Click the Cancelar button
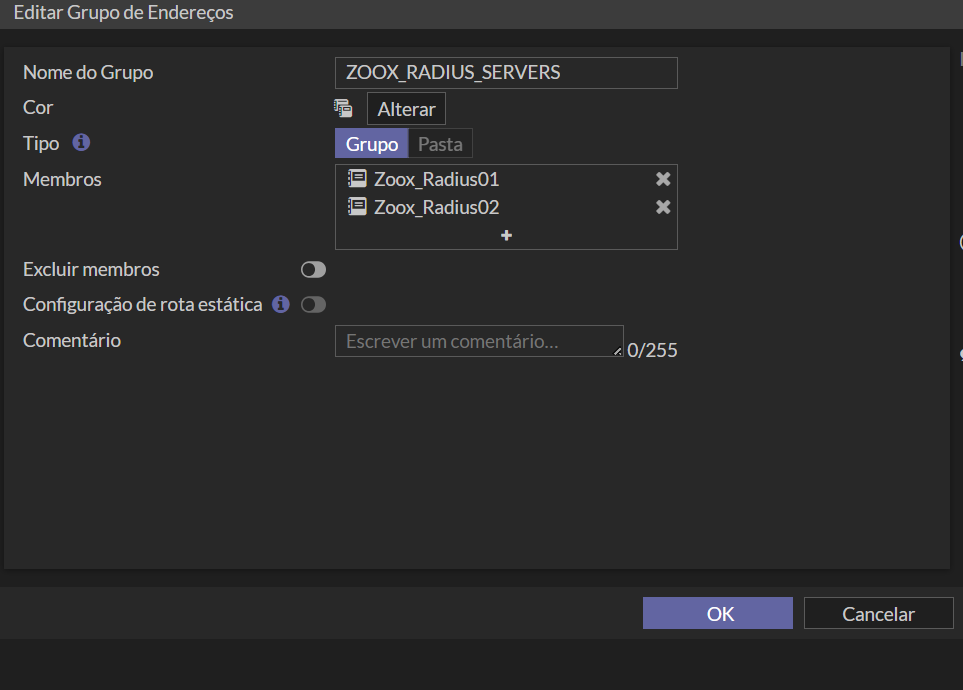 (x=878, y=613)
